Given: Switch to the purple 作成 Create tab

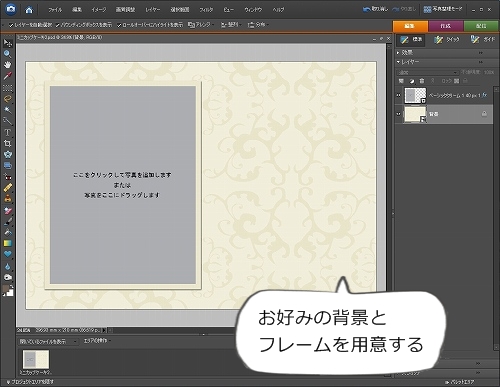Looking at the screenshot, I should (446, 26).
